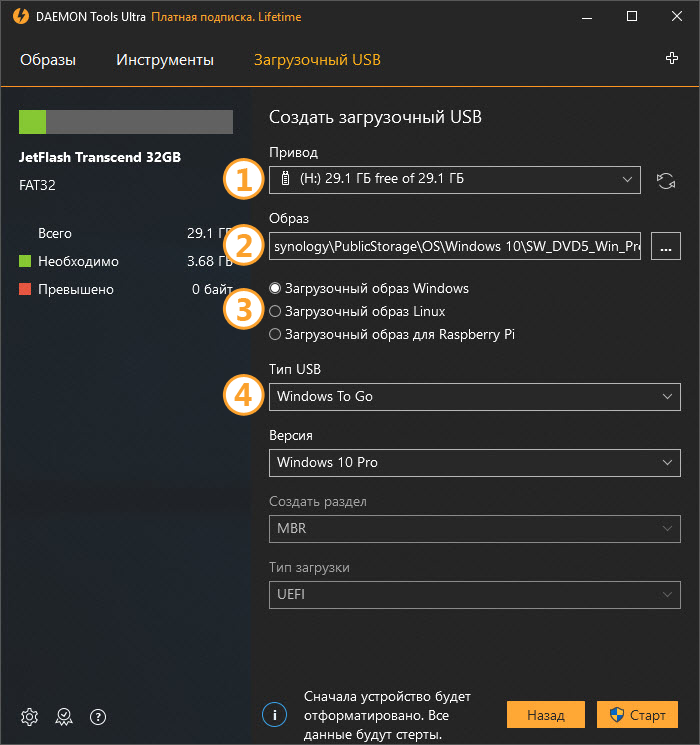The height and width of the screenshot is (745, 700).
Task: Click the USB drive icon in the Привод field
Action: (285, 178)
